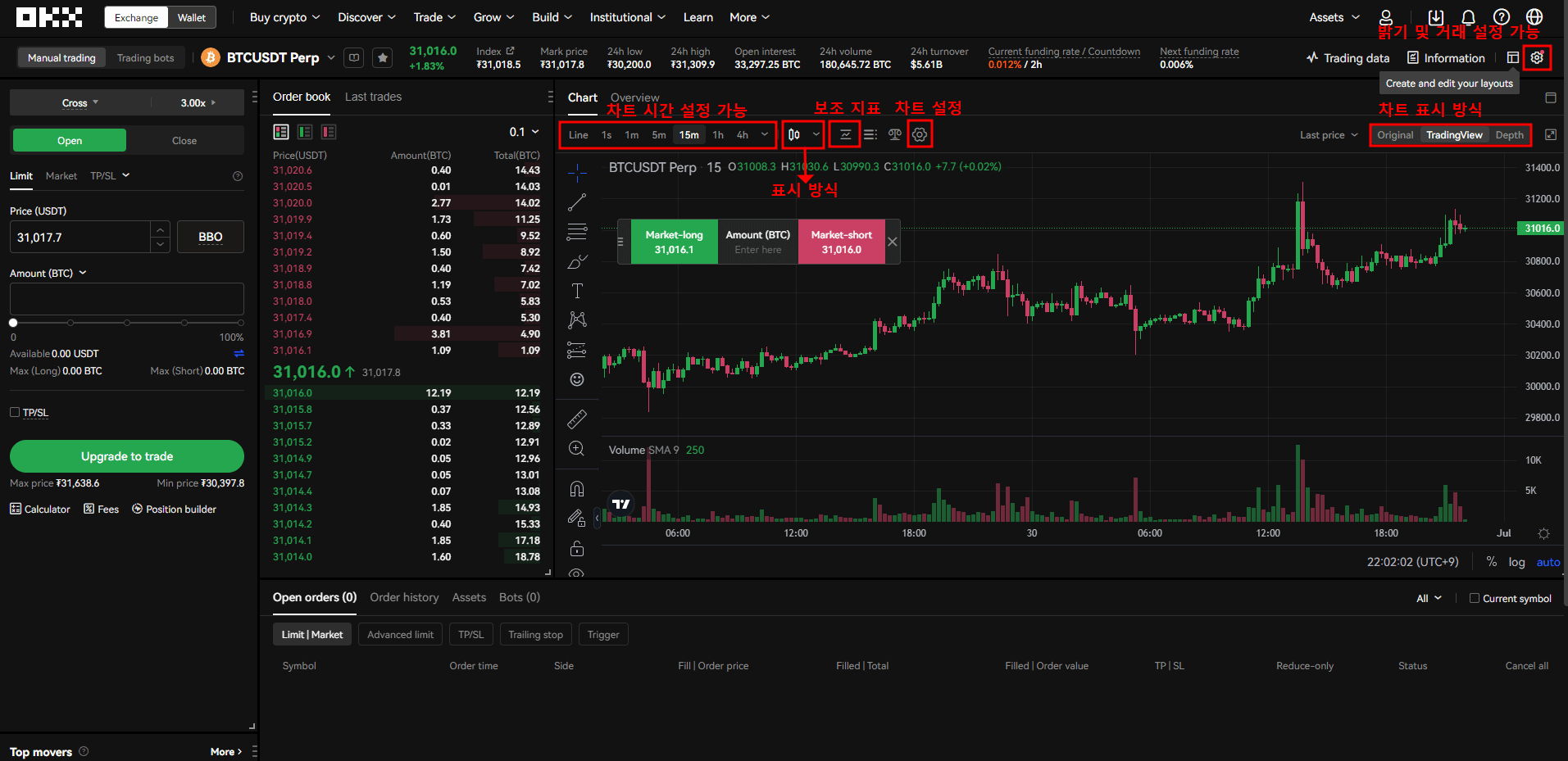Click the zoom in magnifier tool
This screenshot has width=1568, height=761.
coord(577,448)
